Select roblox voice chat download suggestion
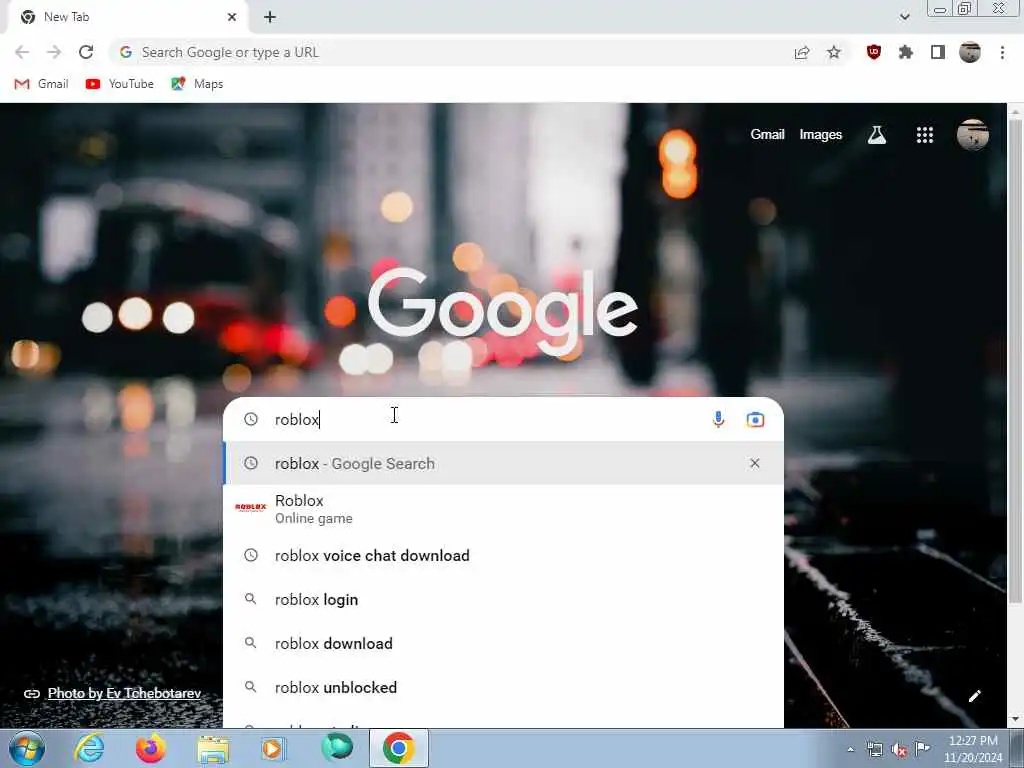Viewport: 1024px width, 768px height. point(503,555)
